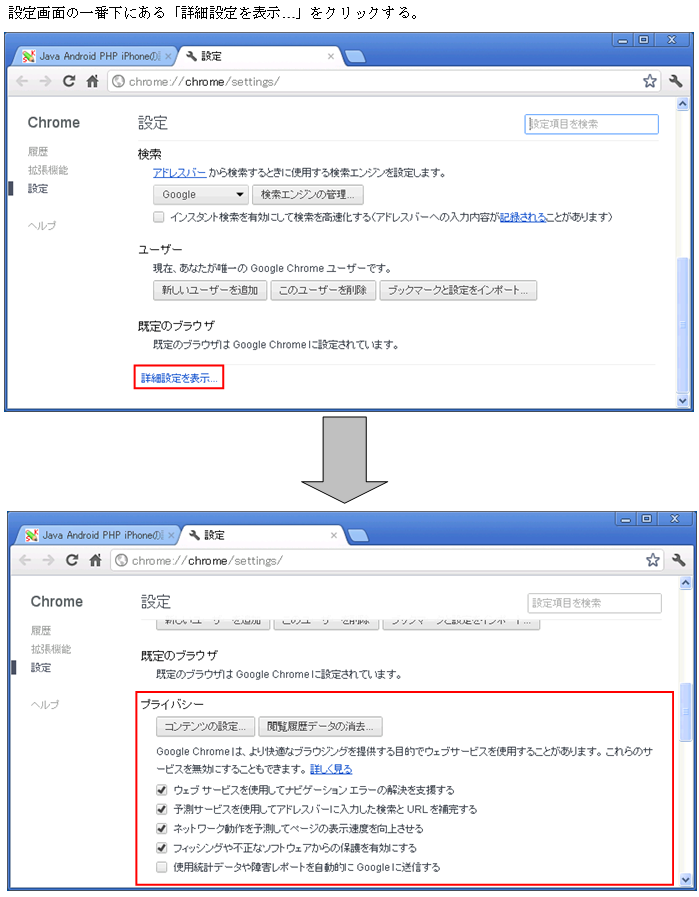Open 拡張機能 in top window sidebar
699x897 pixels.
click(48, 170)
